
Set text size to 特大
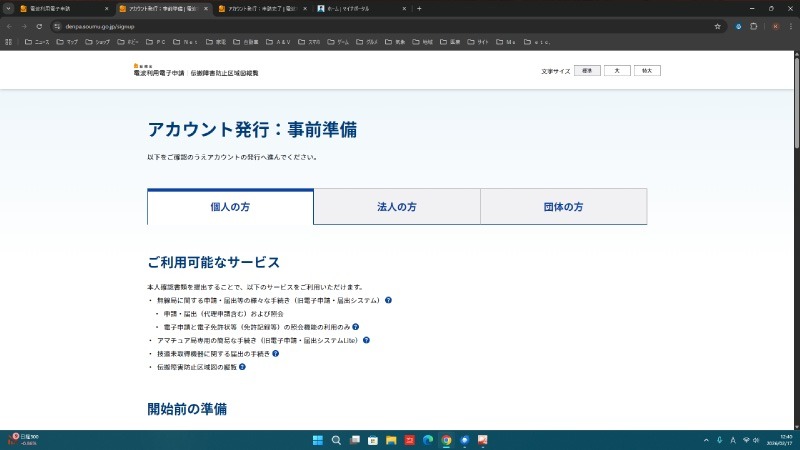[648, 71]
